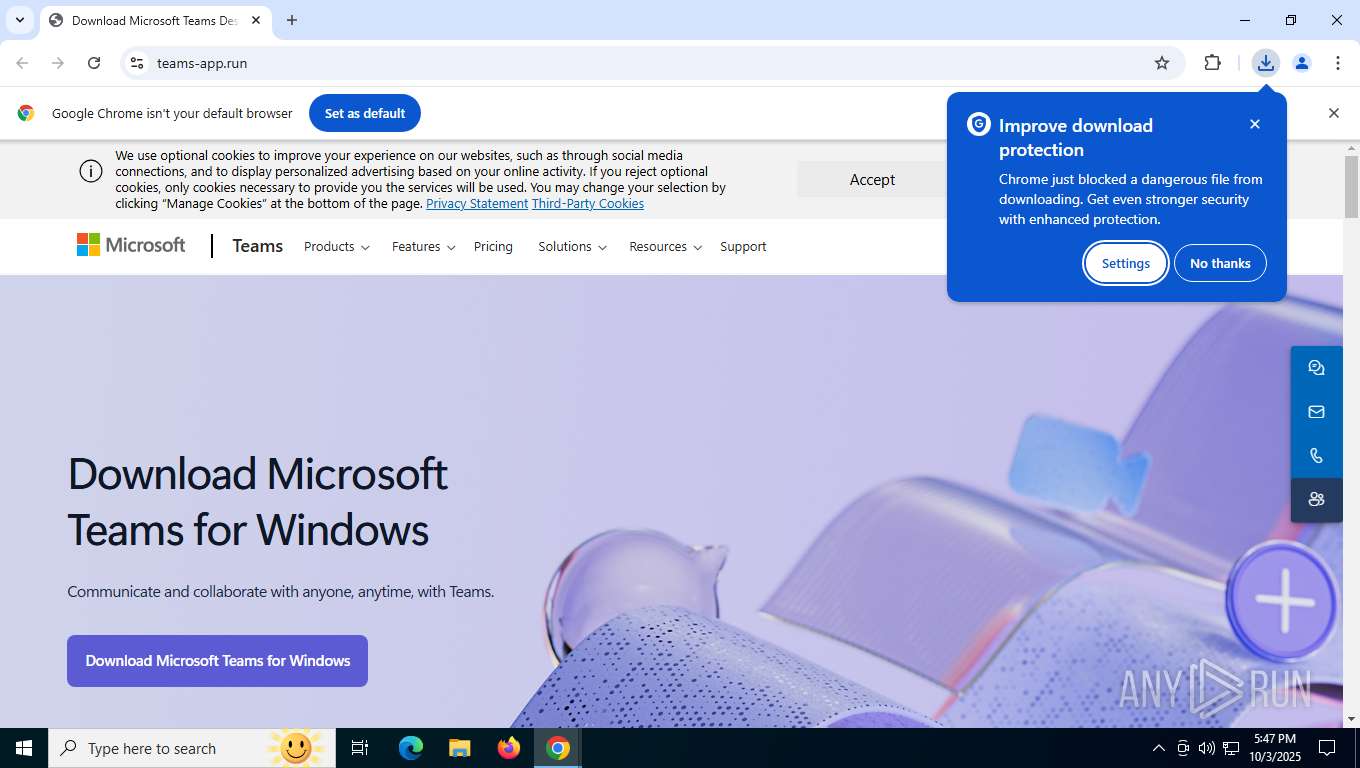Click the Microsoft logo

click(x=131, y=245)
